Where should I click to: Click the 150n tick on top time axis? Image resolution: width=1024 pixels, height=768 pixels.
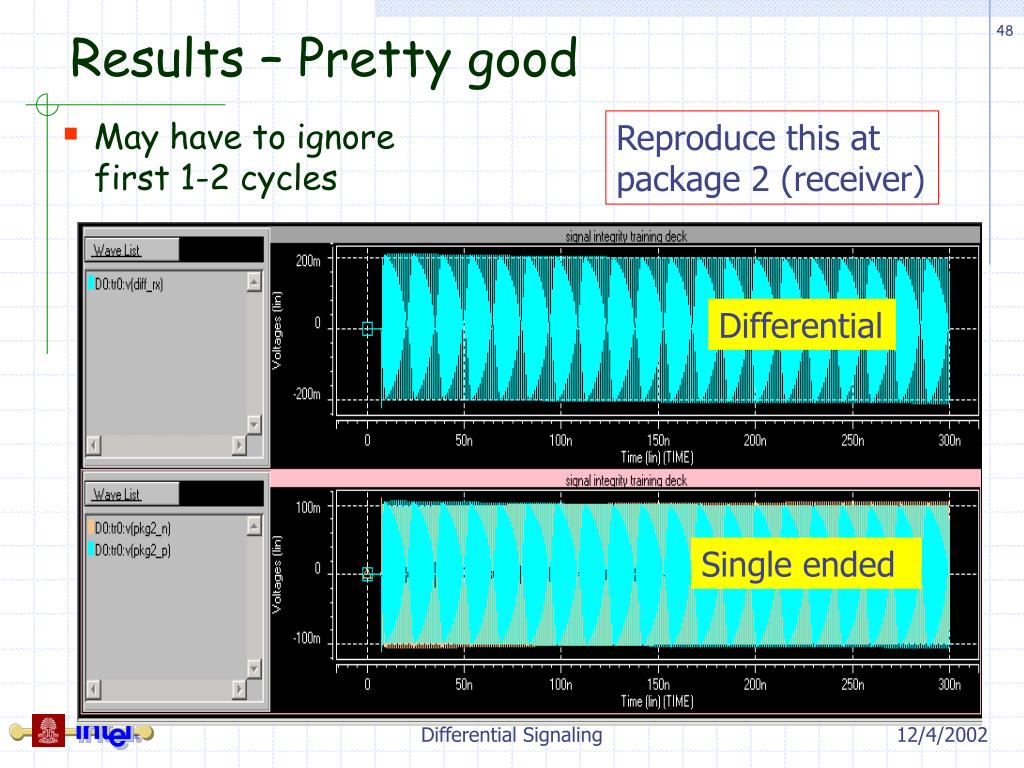pyautogui.click(x=658, y=440)
